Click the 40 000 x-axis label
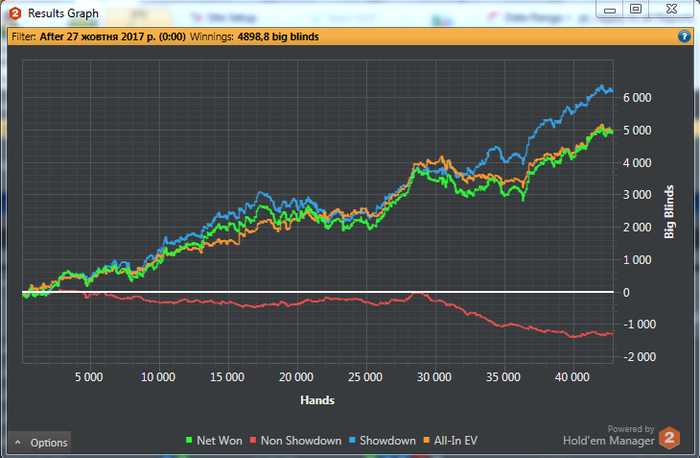 tap(572, 377)
